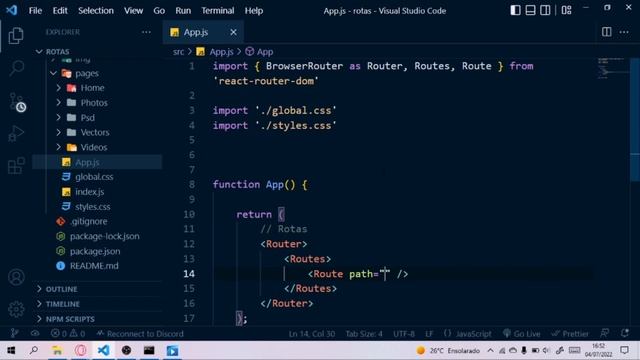Open package.json file

(x=97, y=251)
